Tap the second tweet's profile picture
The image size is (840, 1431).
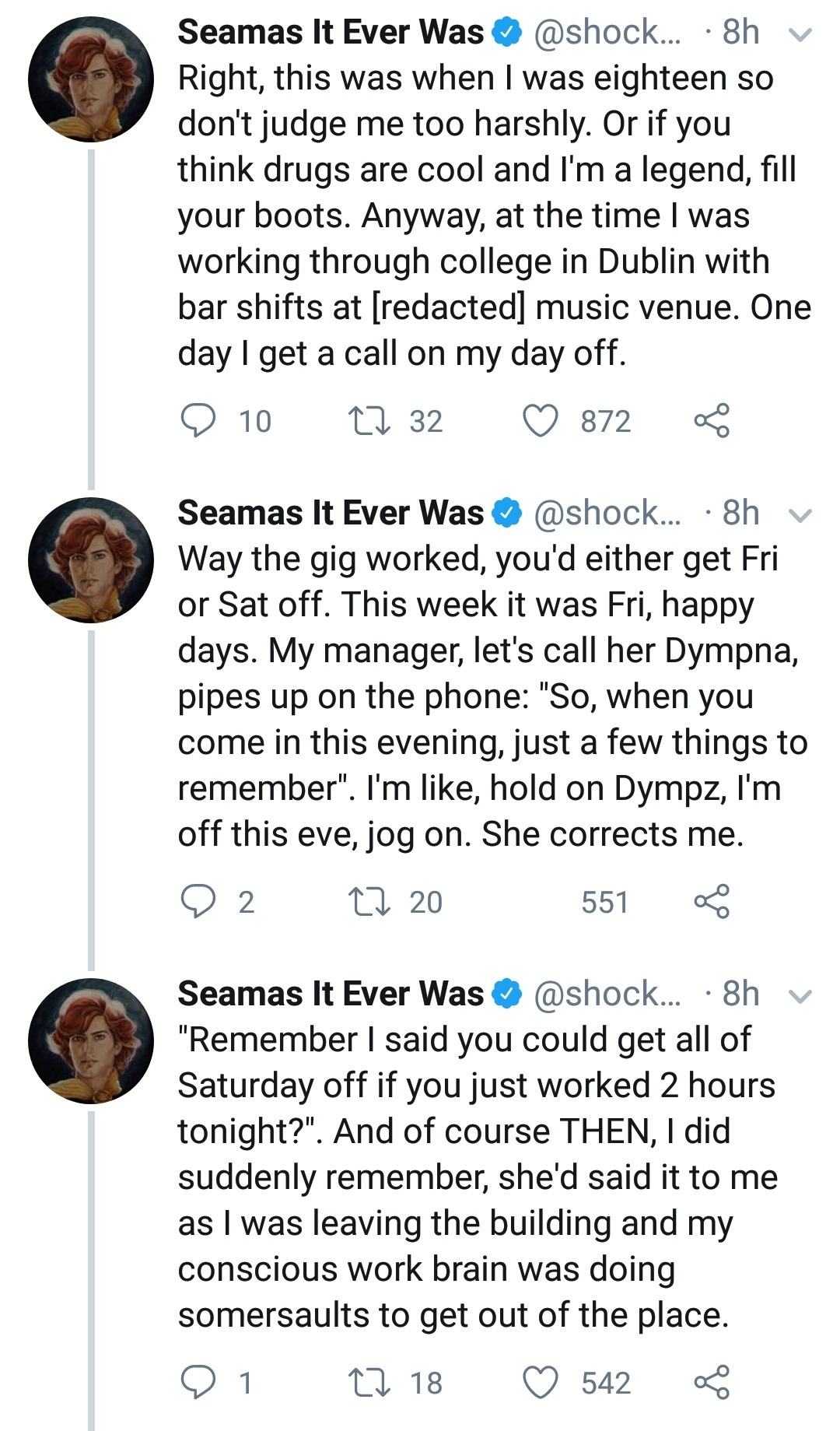coord(91,560)
